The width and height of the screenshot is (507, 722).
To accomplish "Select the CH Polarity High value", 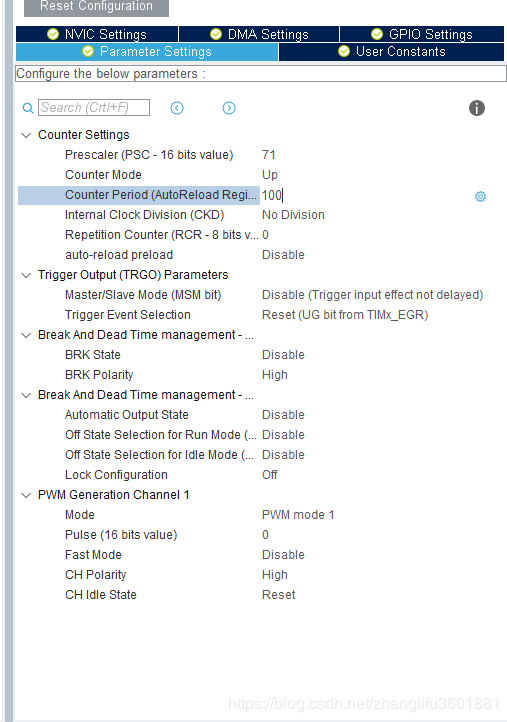I will pos(275,575).
